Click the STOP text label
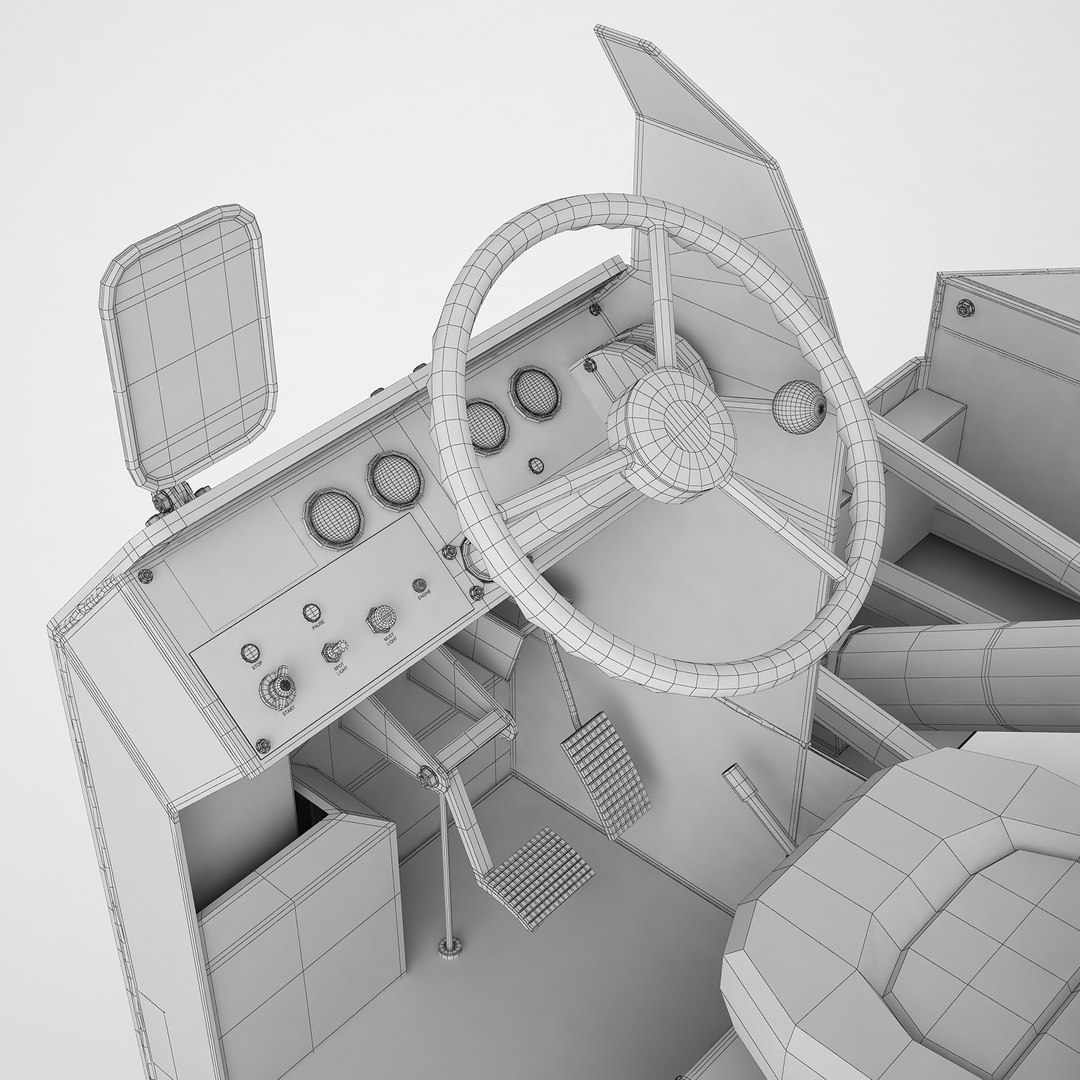 click(x=257, y=665)
